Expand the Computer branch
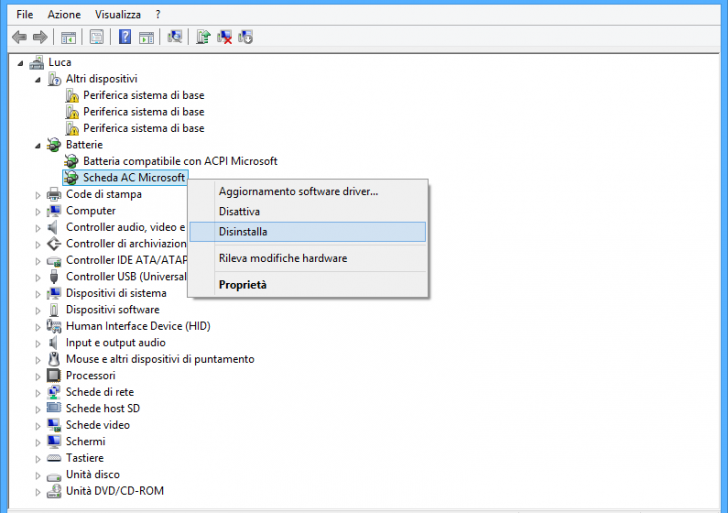 tap(38, 211)
